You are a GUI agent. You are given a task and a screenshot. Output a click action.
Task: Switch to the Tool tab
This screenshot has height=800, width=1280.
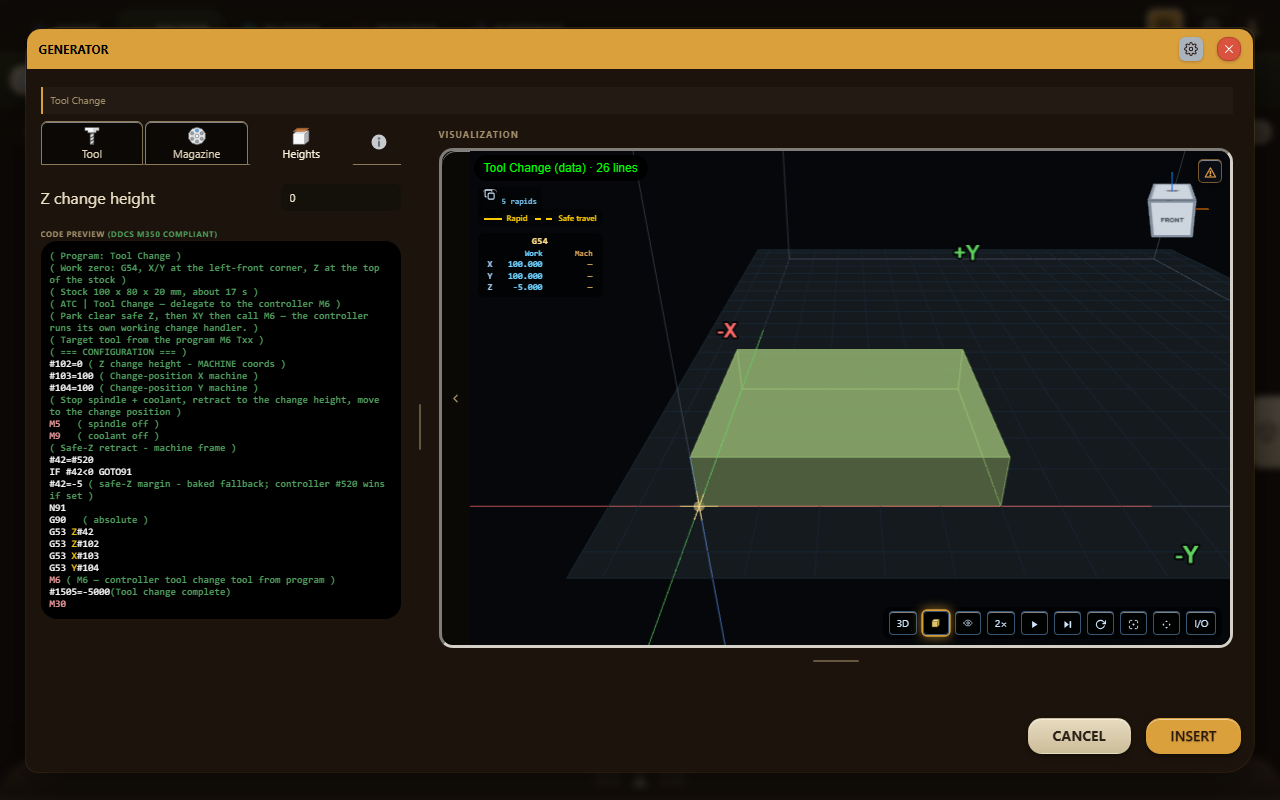[x=92, y=143]
